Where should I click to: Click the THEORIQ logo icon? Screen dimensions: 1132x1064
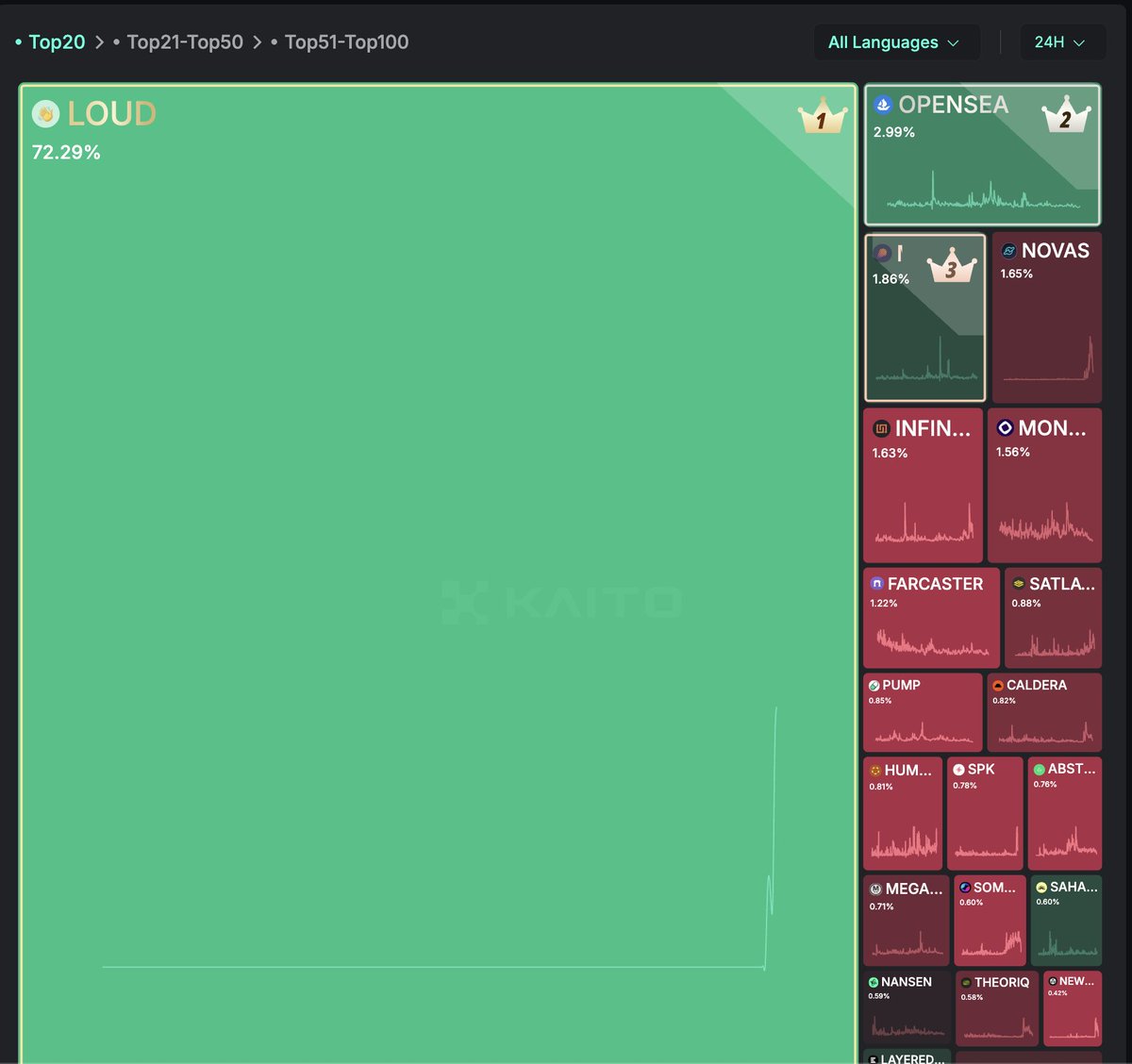(x=966, y=983)
